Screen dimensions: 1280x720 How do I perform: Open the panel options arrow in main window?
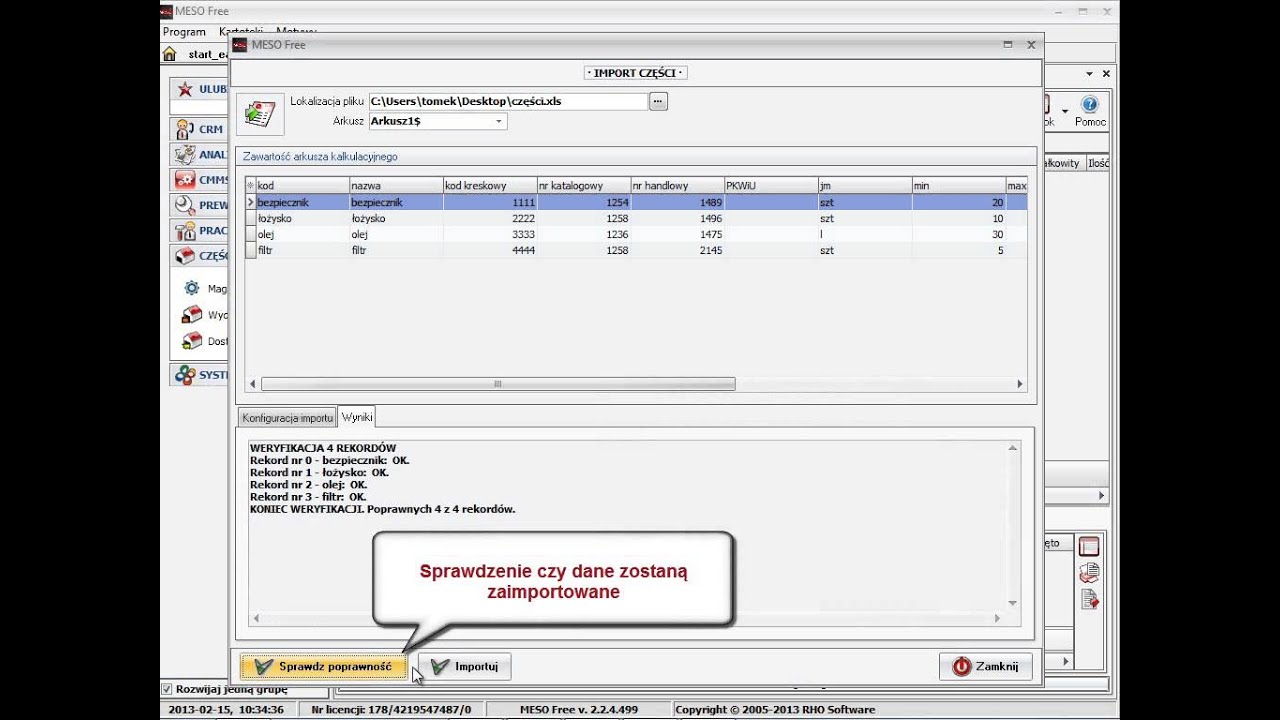pyautogui.click(x=1090, y=74)
